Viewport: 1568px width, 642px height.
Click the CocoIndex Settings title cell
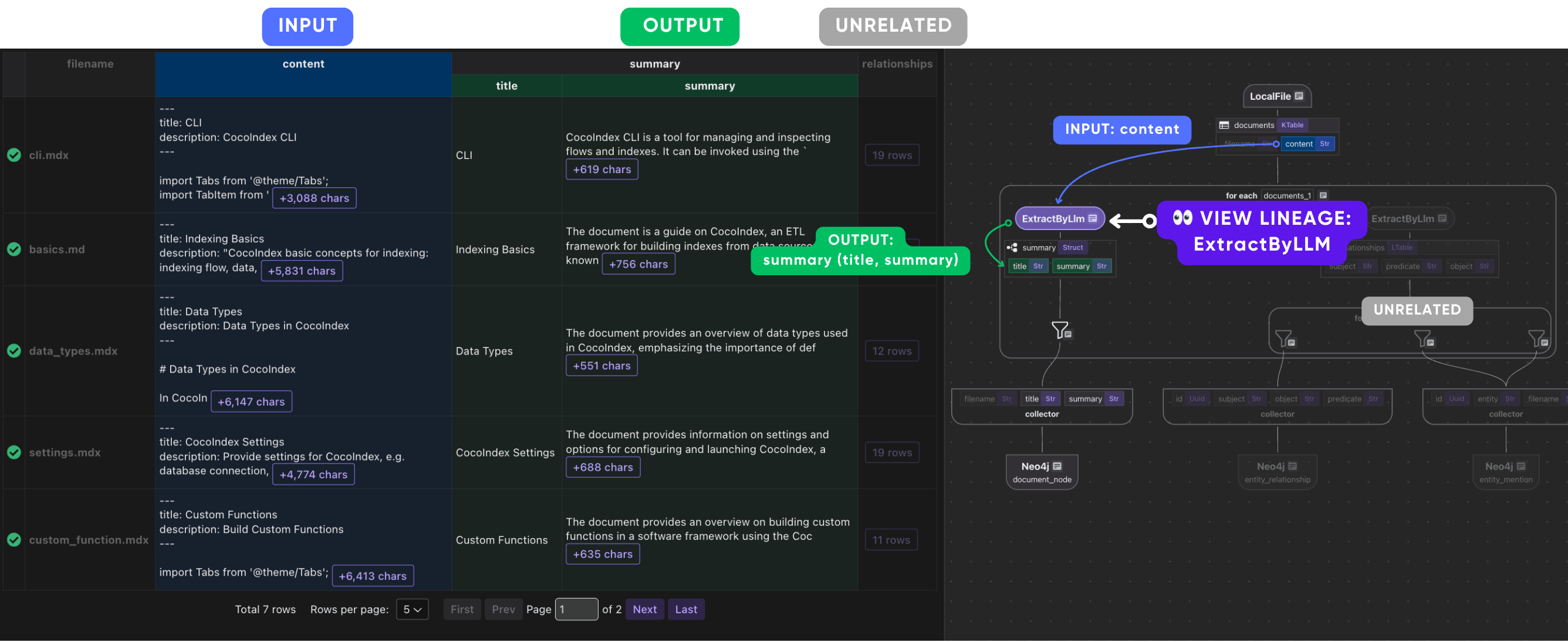(505, 453)
